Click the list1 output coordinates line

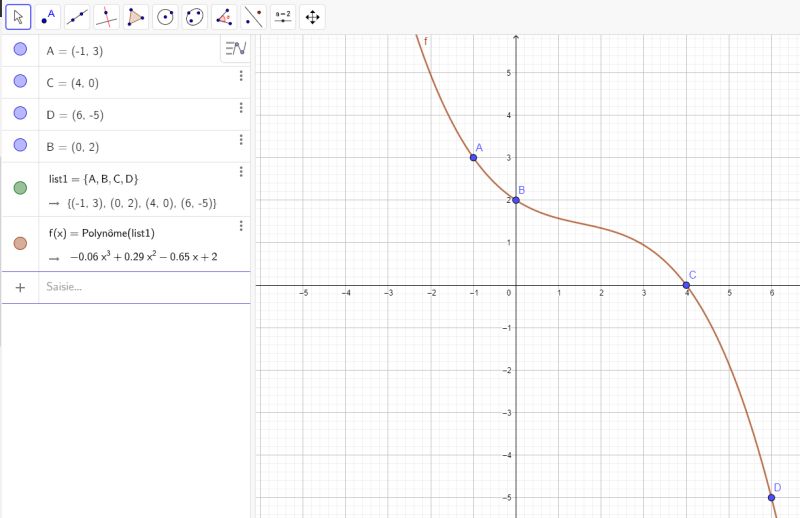141,203
